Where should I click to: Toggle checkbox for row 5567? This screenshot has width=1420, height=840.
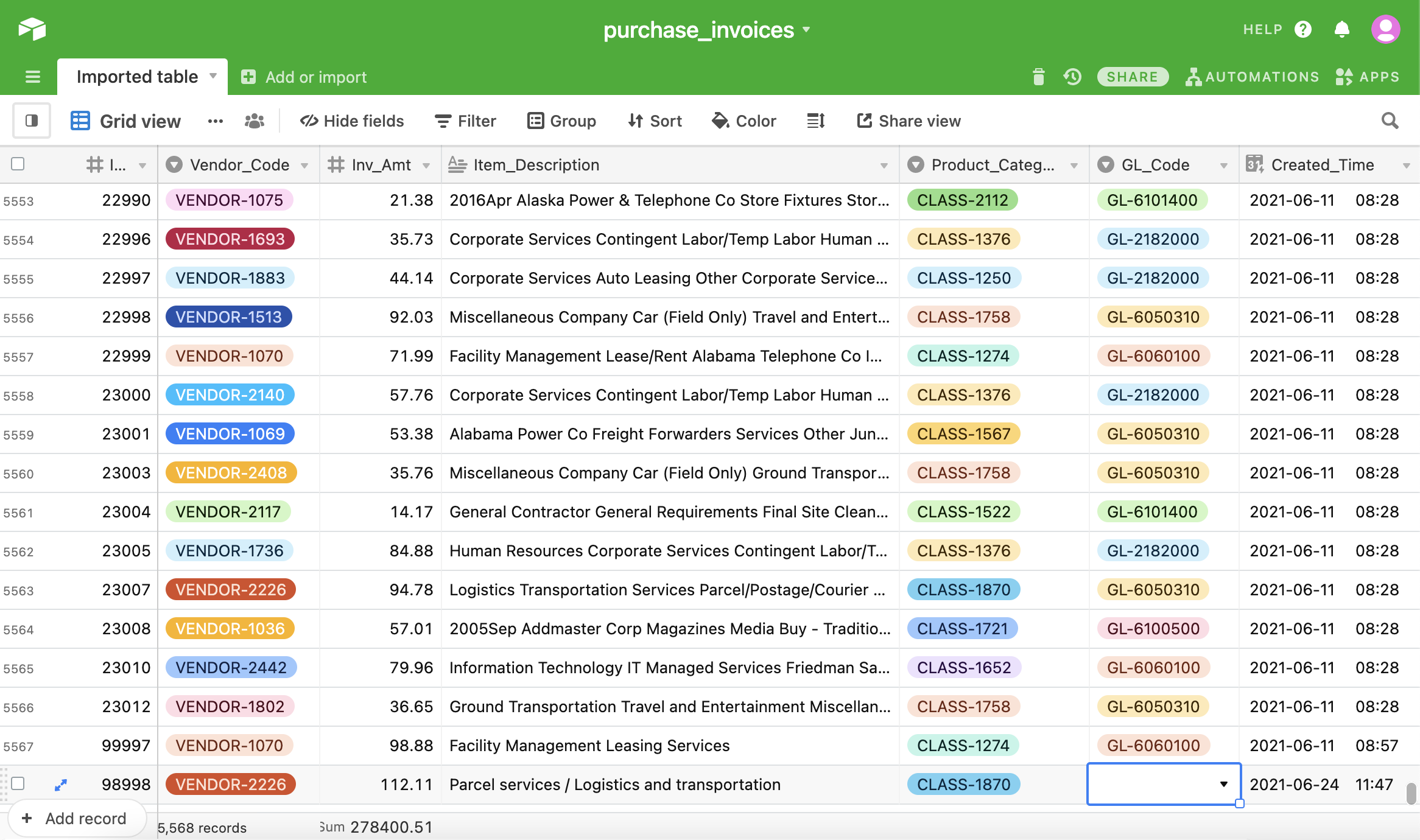point(20,745)
